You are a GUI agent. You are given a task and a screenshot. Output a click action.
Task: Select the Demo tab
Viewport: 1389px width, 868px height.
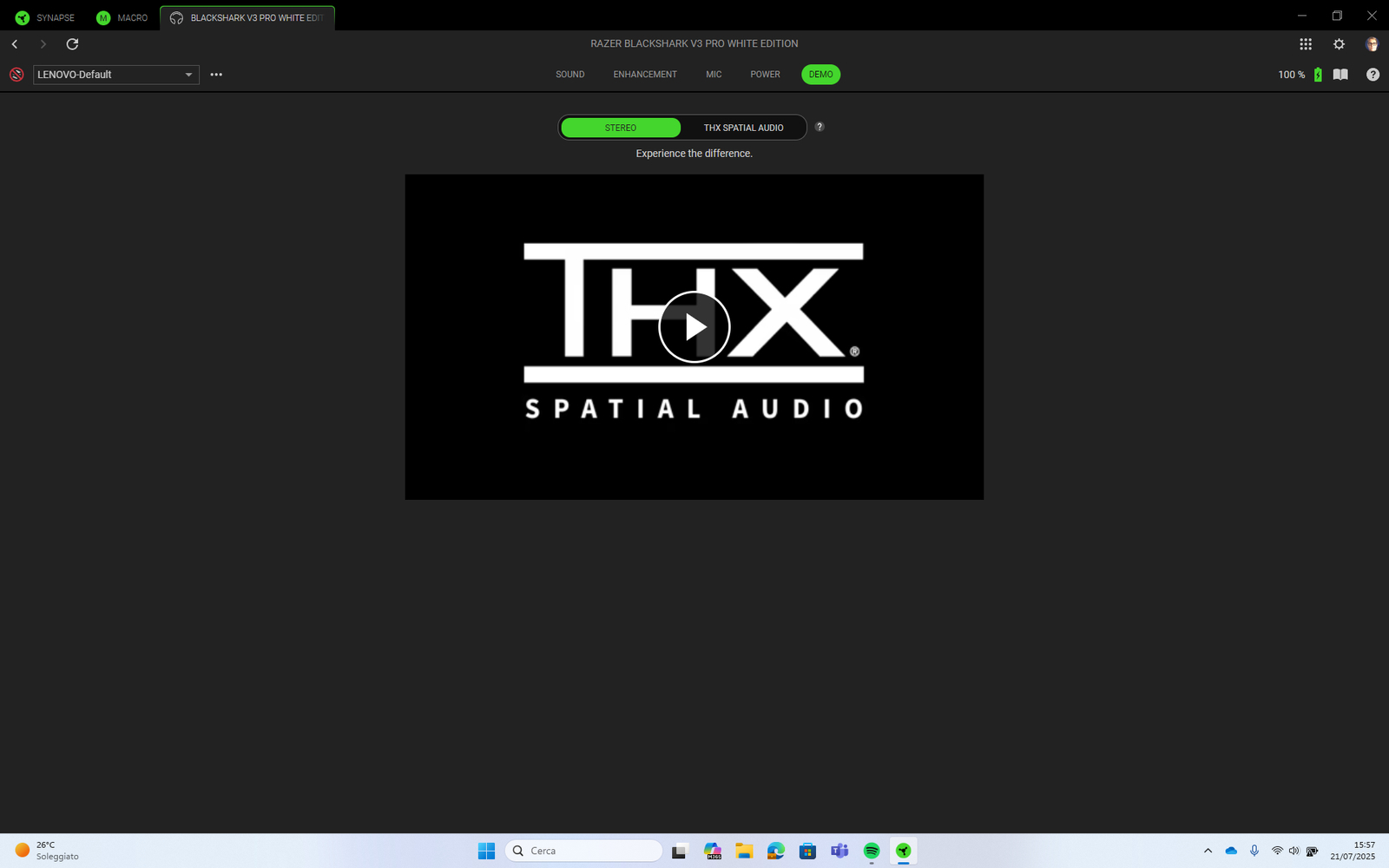tap(820, 75)
